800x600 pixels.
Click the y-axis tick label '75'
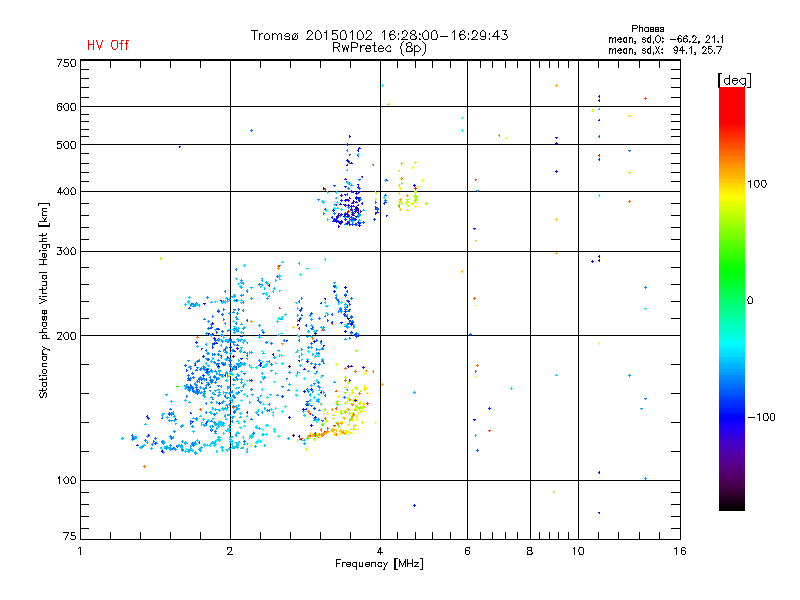[70, 536]
